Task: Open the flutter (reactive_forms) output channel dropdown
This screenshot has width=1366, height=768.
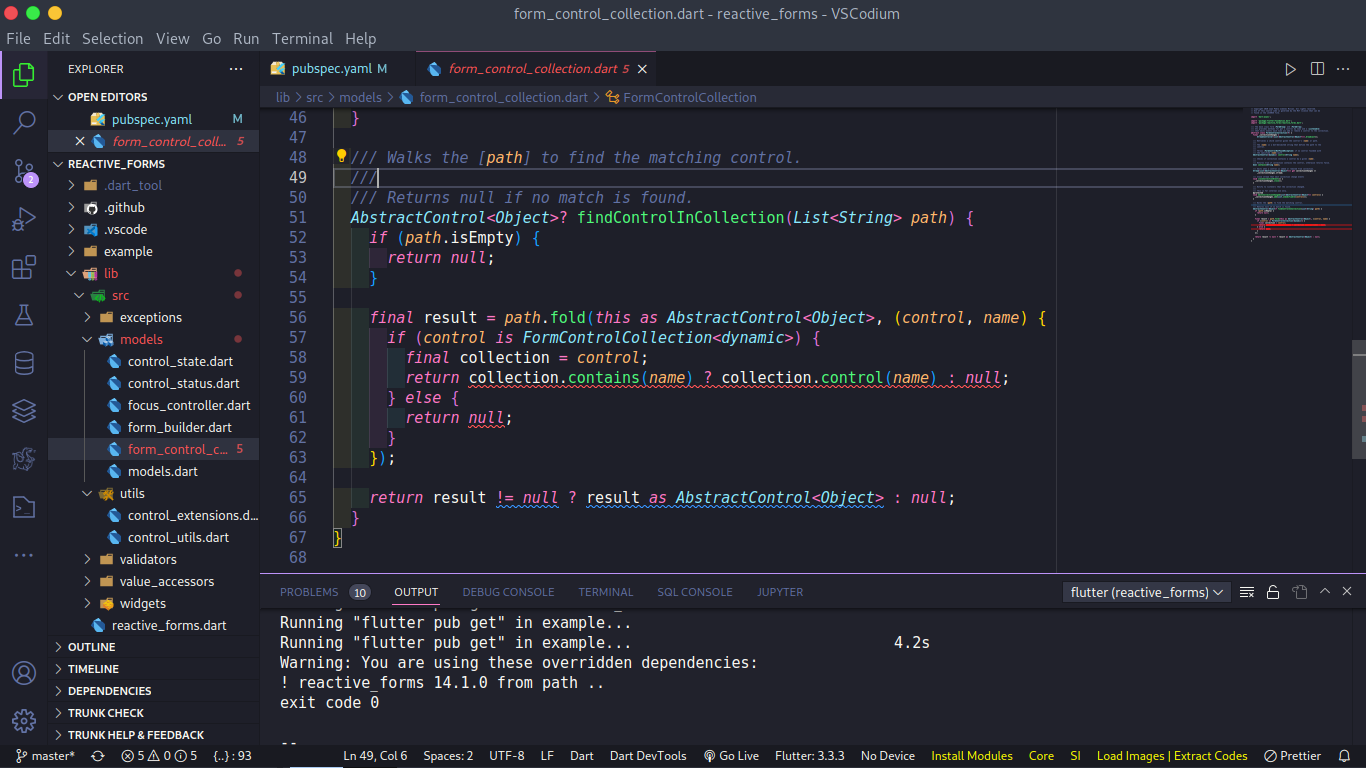Action: coord(1145,592)
